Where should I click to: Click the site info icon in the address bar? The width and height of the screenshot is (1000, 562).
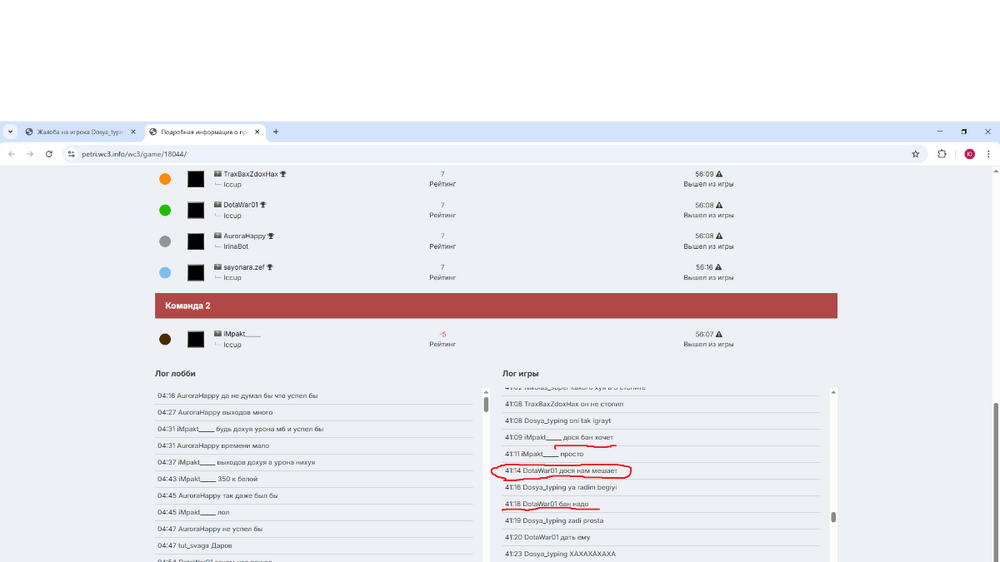(x=71, y=154)
